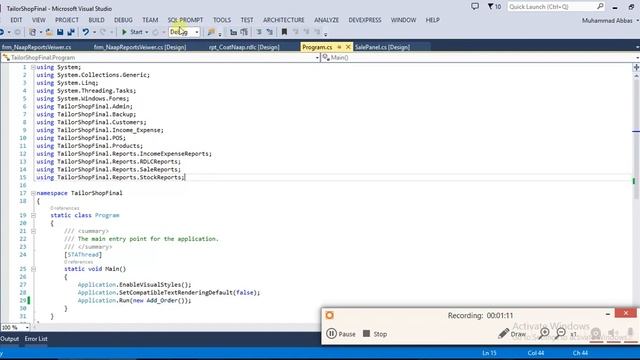Viewport: 640px width, 360px height.
Task: Click the New Project toolbar icon
Action: [32, 32]
